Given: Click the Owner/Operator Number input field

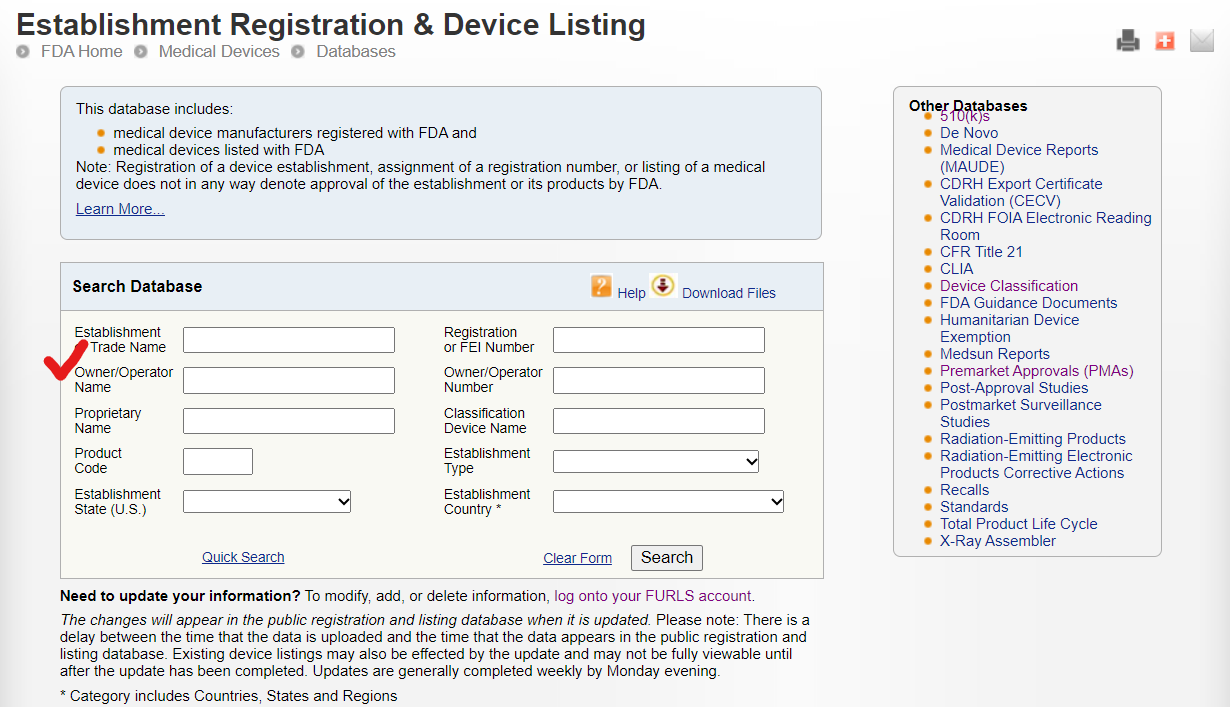Looking at the screenshot, I should (659, 380).
